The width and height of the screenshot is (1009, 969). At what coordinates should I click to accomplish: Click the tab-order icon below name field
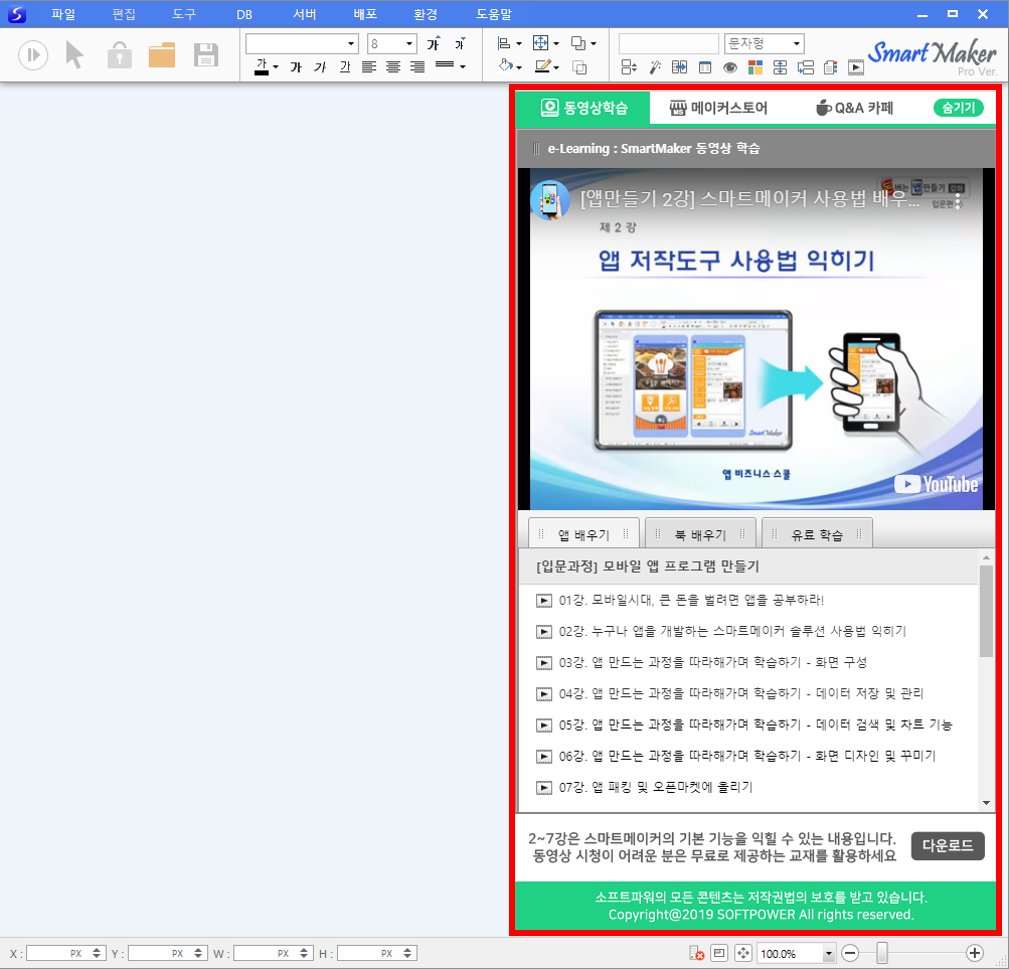coord(629,67)
